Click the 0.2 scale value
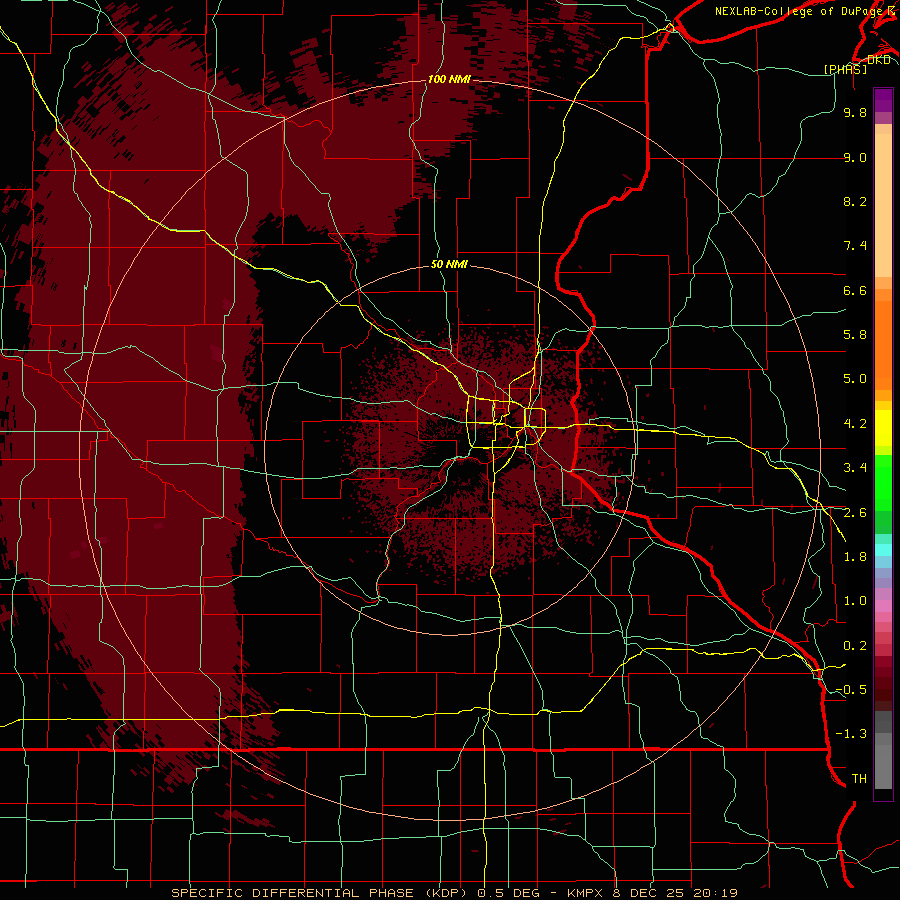Viewport: 900px width, 900px height. (x=855, y=646)
